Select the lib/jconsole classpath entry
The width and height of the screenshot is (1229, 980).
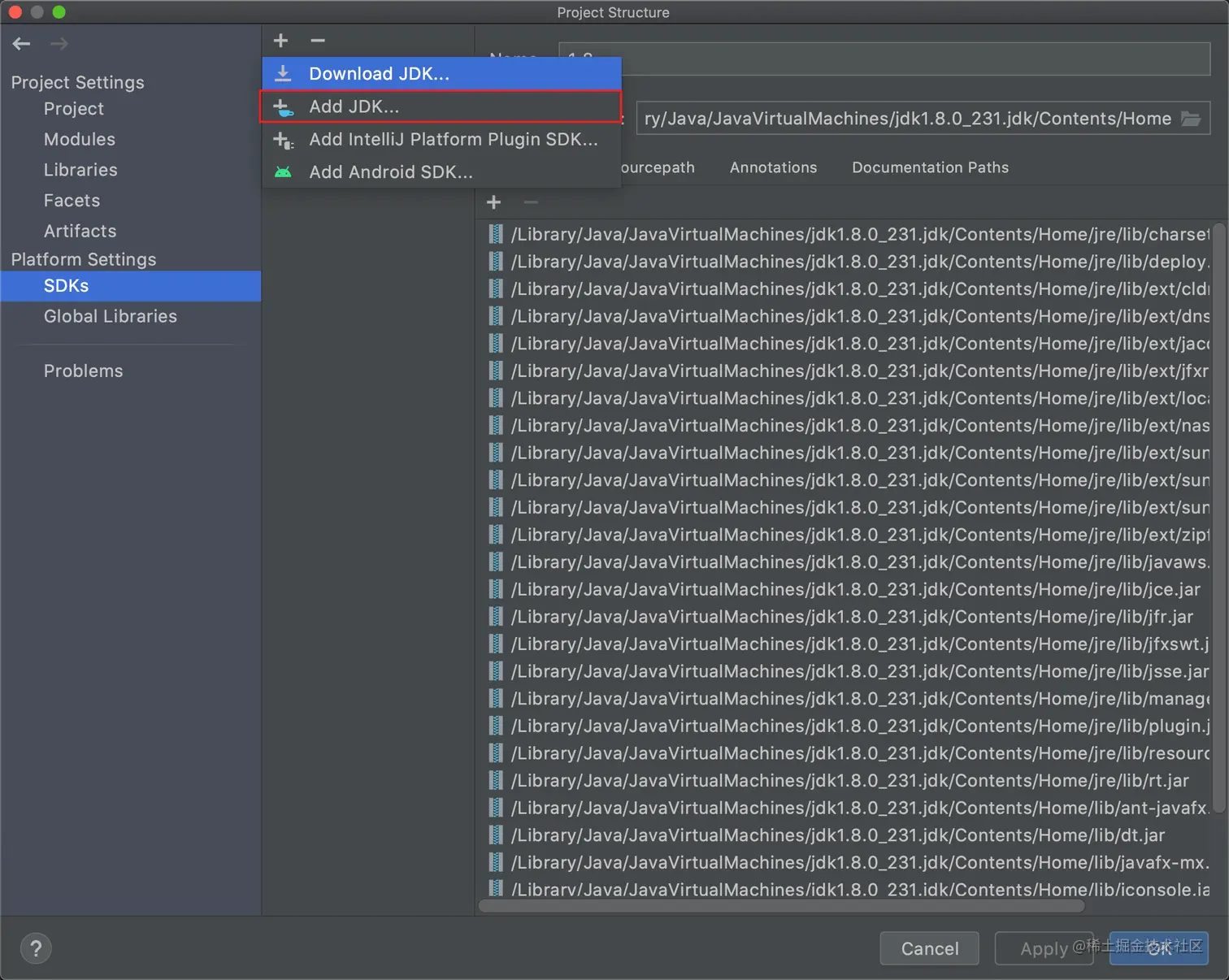pyautogui.click(x=845, y=888)
